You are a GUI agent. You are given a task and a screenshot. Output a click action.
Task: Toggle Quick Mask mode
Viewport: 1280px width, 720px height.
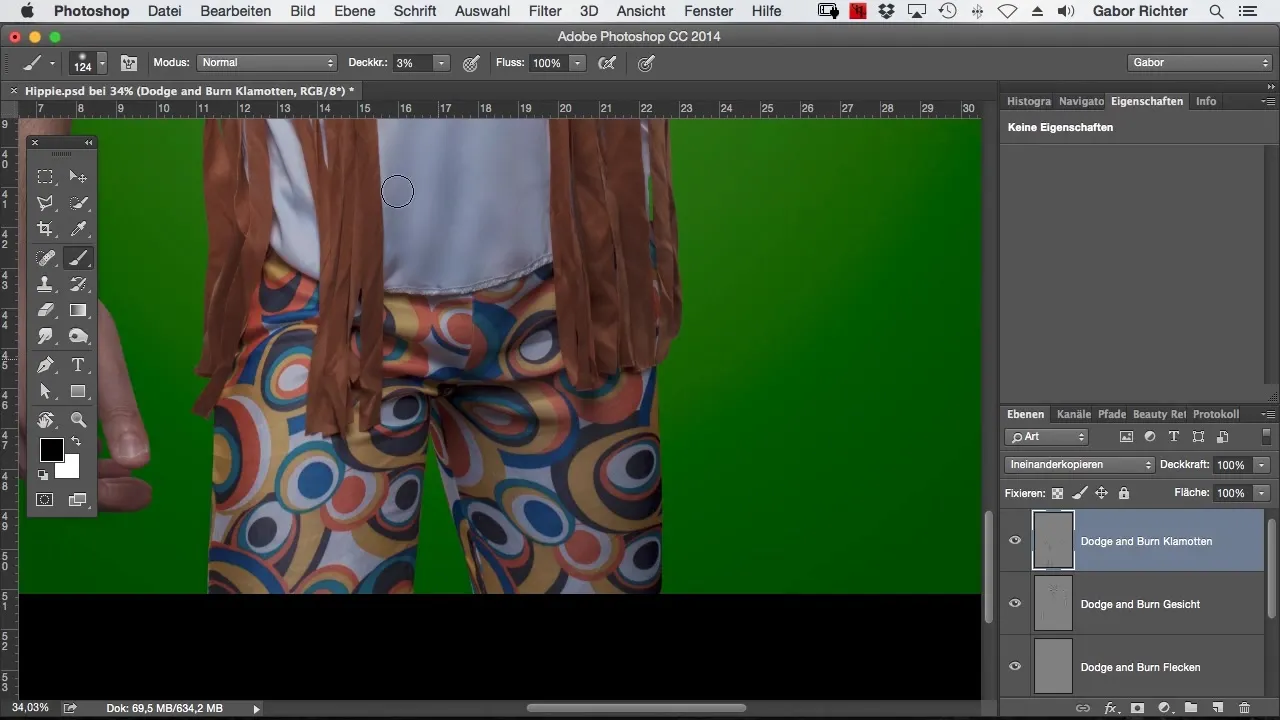(45, 500)
